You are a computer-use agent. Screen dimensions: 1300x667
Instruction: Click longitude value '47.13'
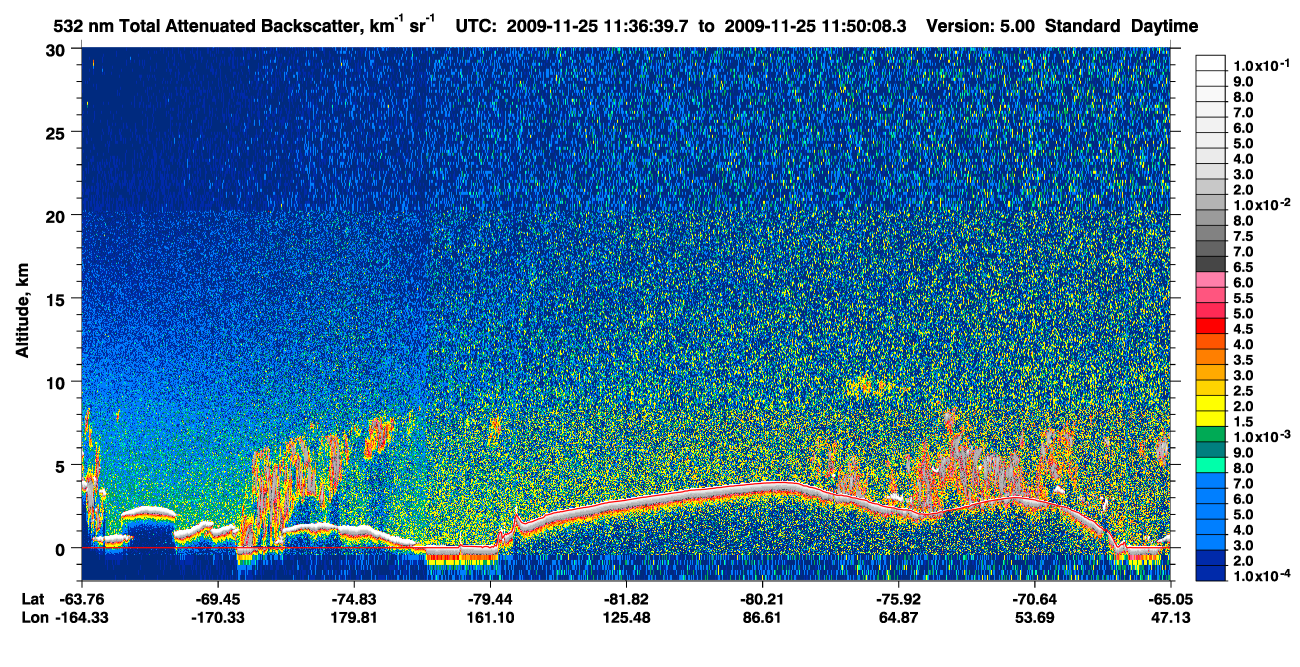click(1170, 617)
